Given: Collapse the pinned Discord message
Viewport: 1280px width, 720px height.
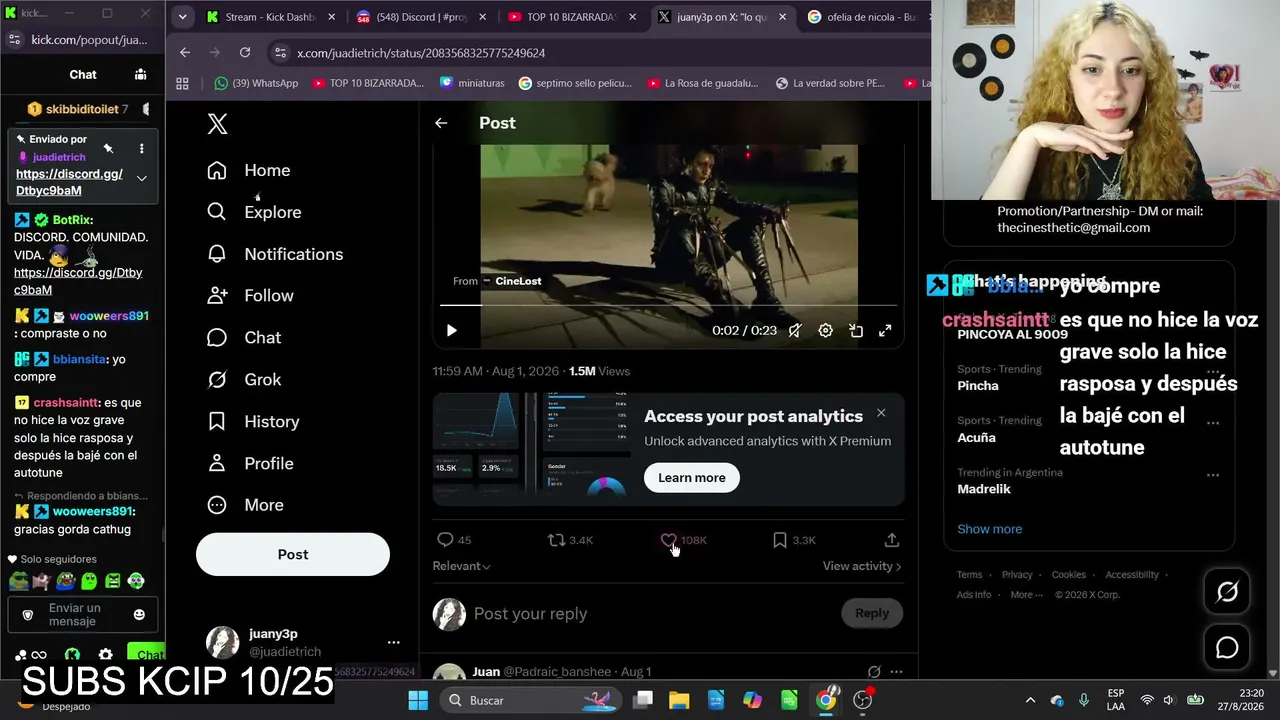Looking at the screenshot, I should (x=142, y=178).
